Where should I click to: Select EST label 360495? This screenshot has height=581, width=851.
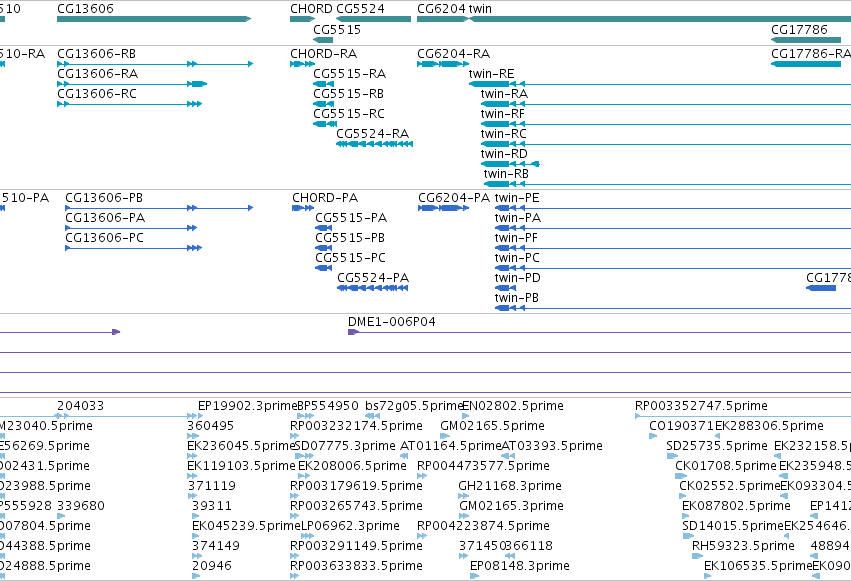(211, 426)
